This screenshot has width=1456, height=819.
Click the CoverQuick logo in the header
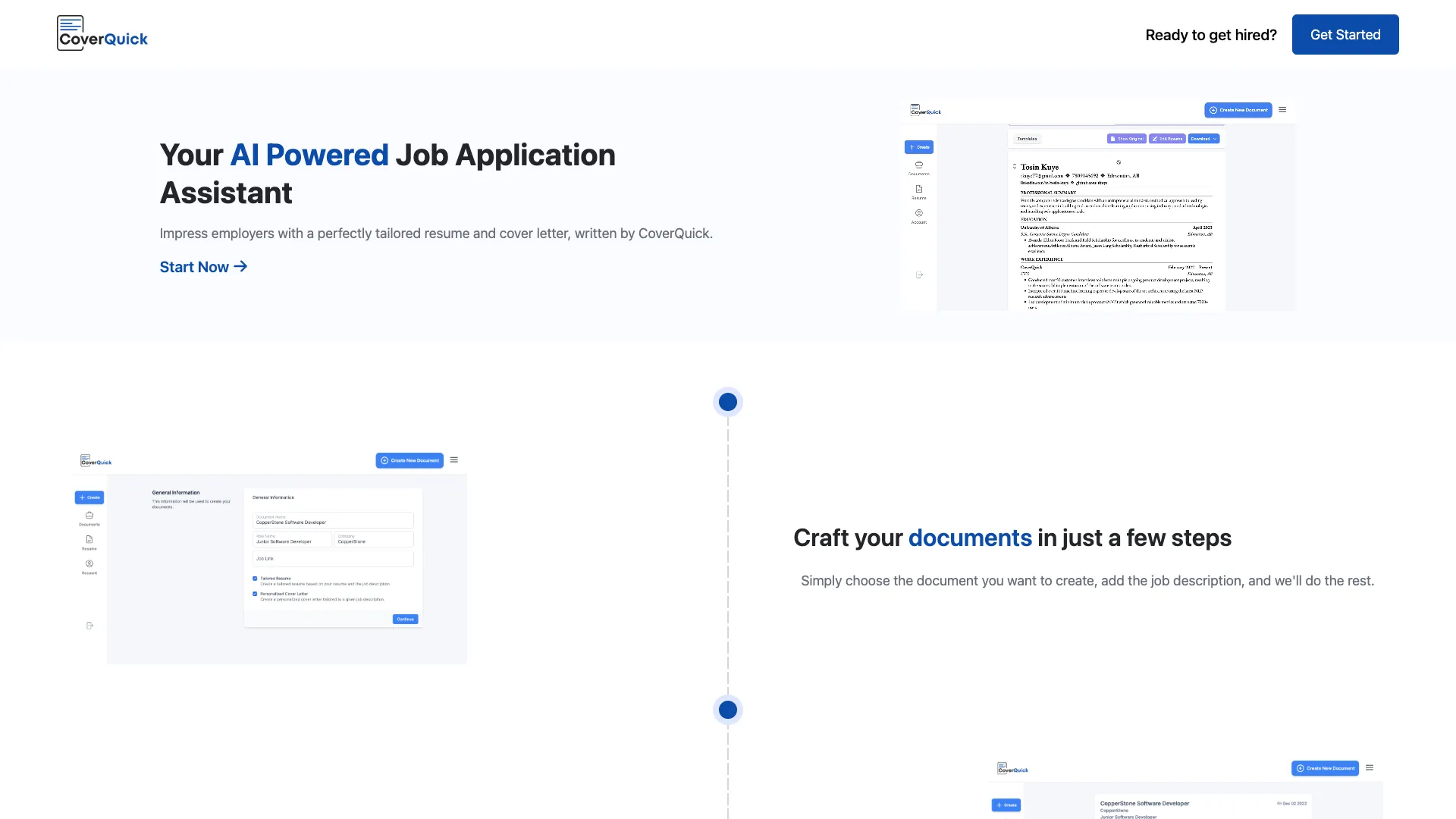click(102, 33)
